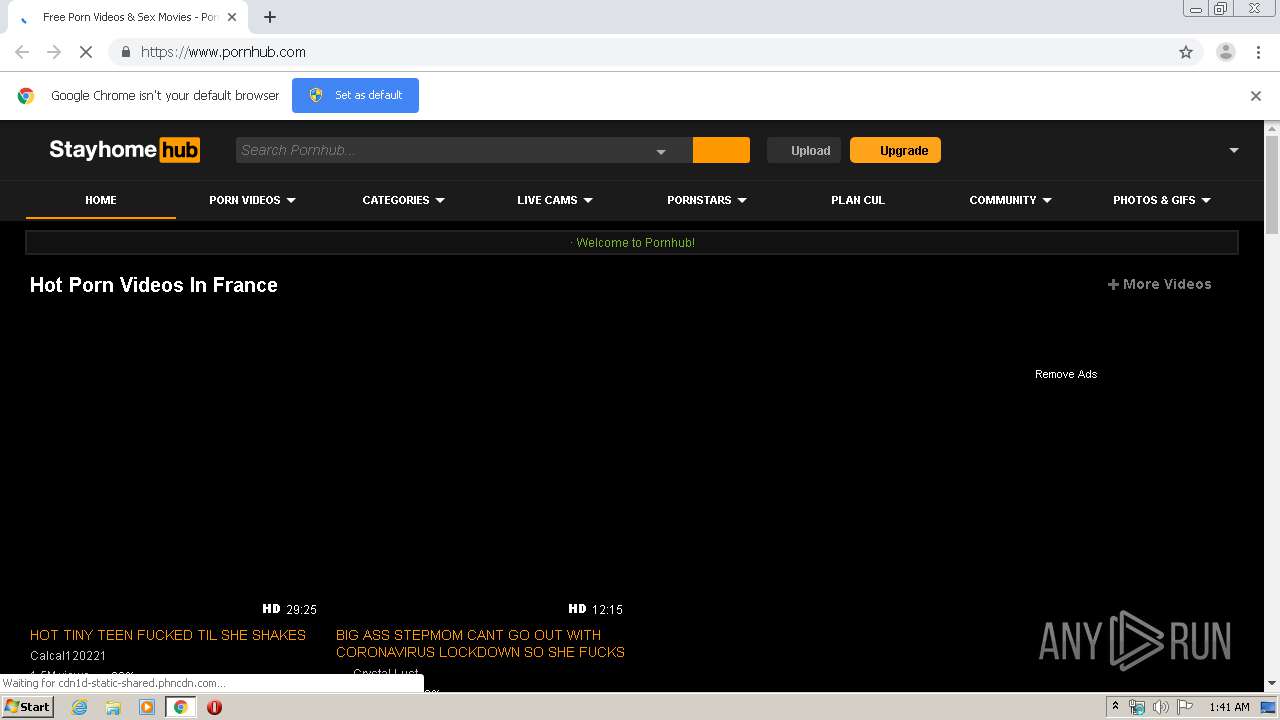Expand the Porn Videos navigation dropdown
The width and height of the screenshot is (1280, 720).
[x=252, y=200]
